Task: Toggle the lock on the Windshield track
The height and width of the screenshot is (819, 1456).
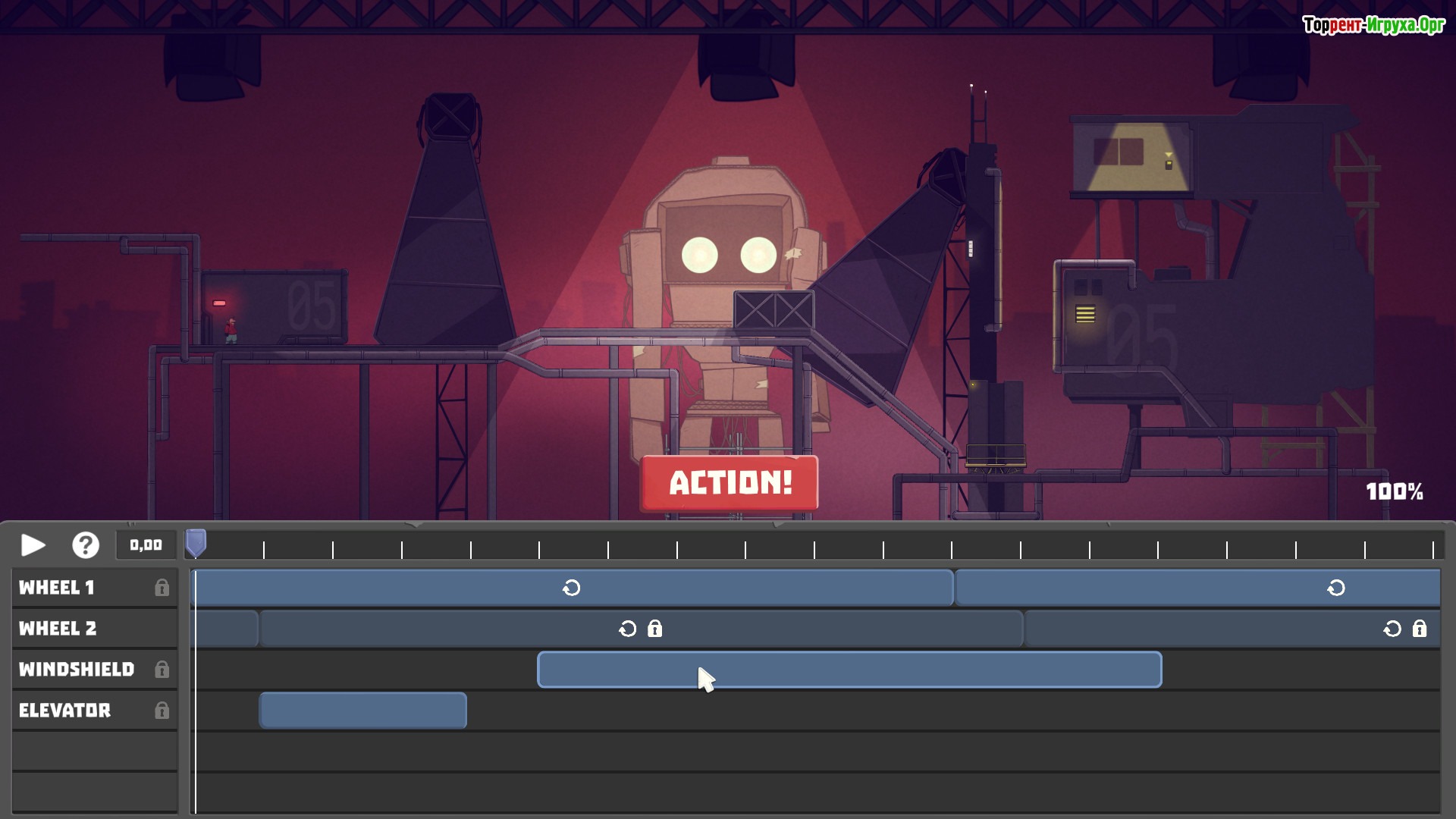Action: tap(162, 670)
